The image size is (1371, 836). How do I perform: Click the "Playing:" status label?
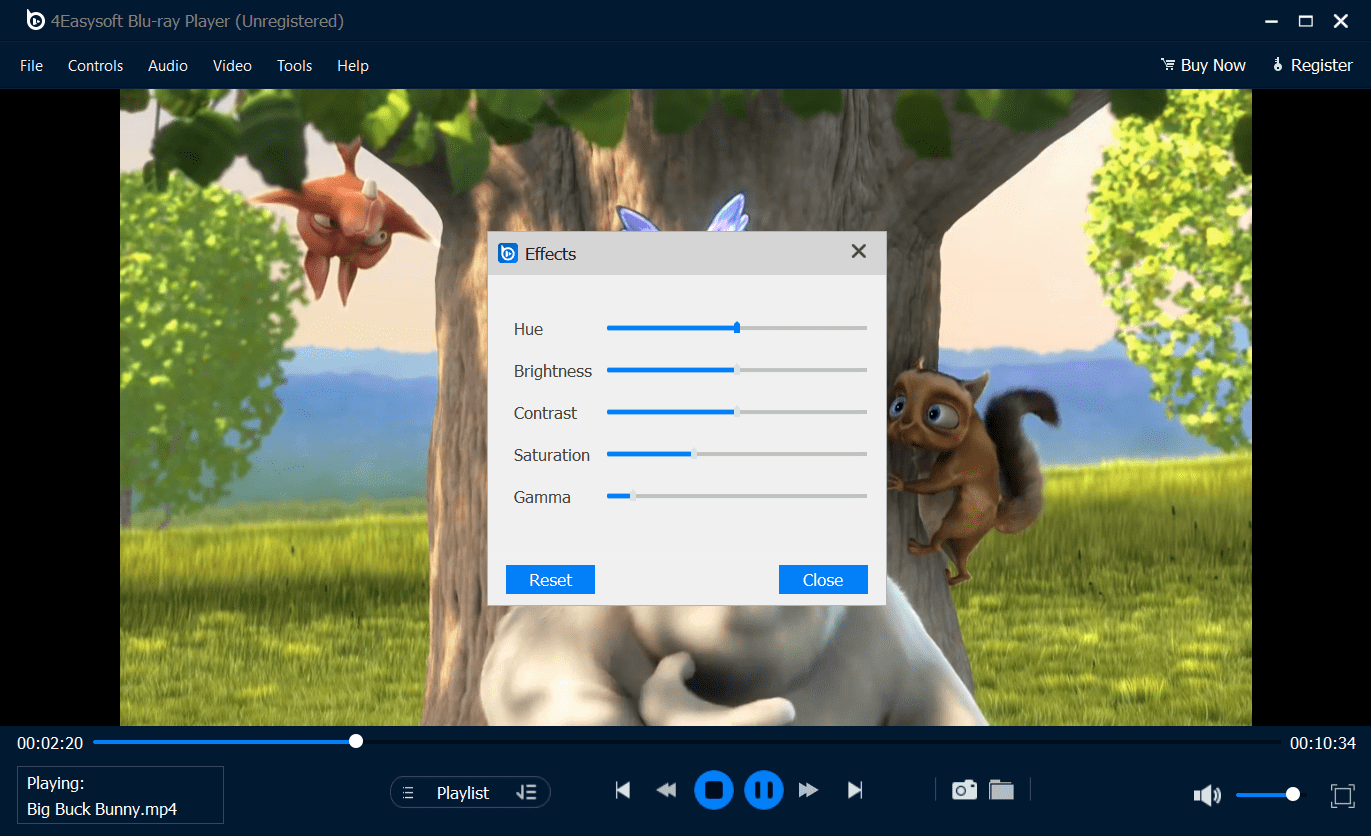click(x=56, y=783)
